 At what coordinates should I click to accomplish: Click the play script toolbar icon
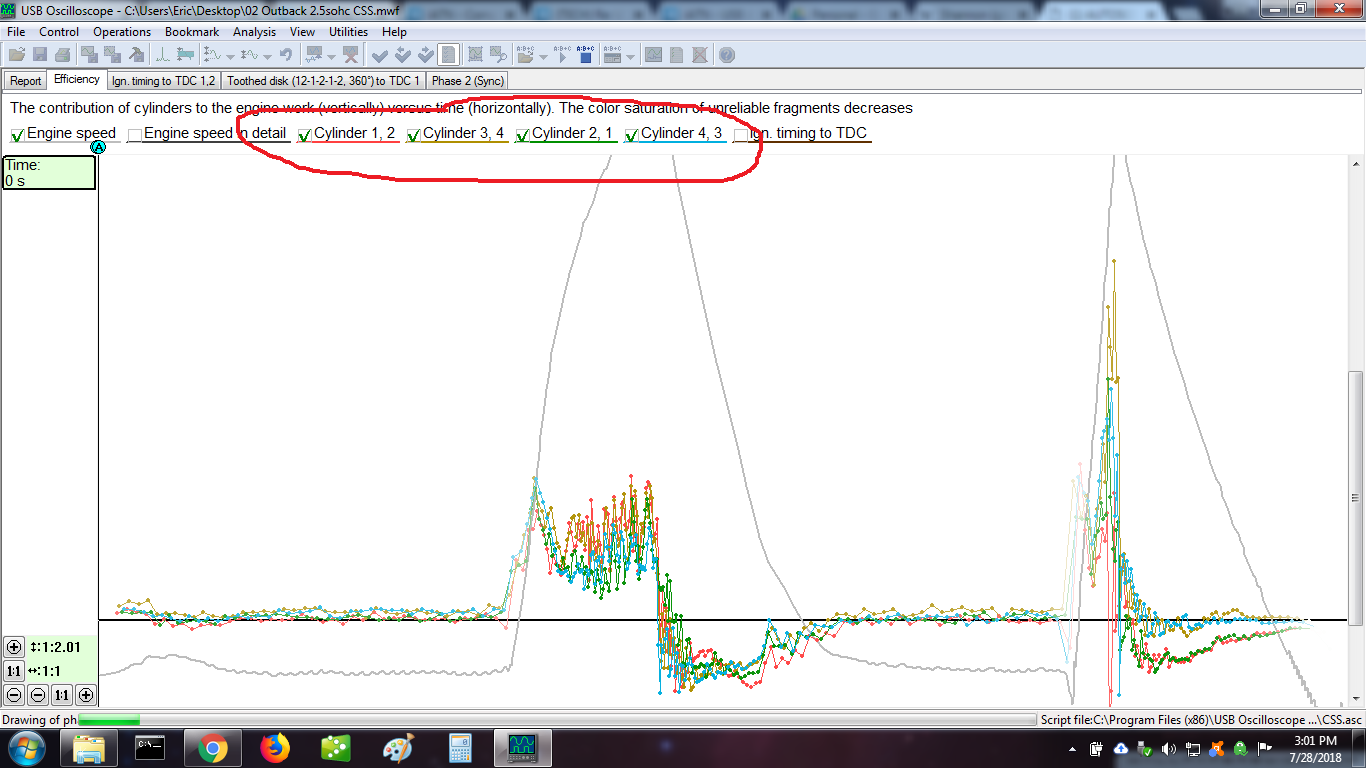tap(562, 55)
